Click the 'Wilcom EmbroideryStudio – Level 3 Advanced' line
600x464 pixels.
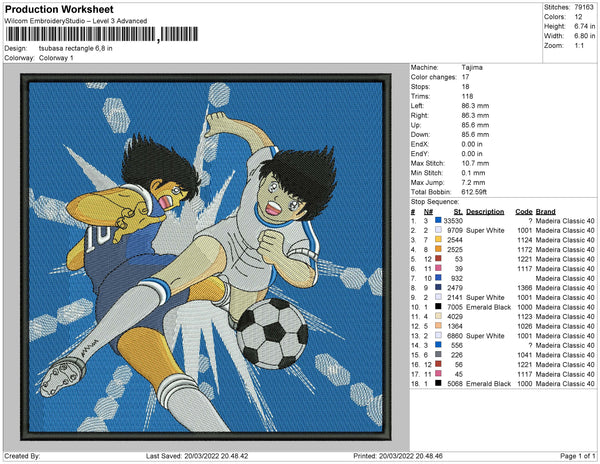coord(76,21)
